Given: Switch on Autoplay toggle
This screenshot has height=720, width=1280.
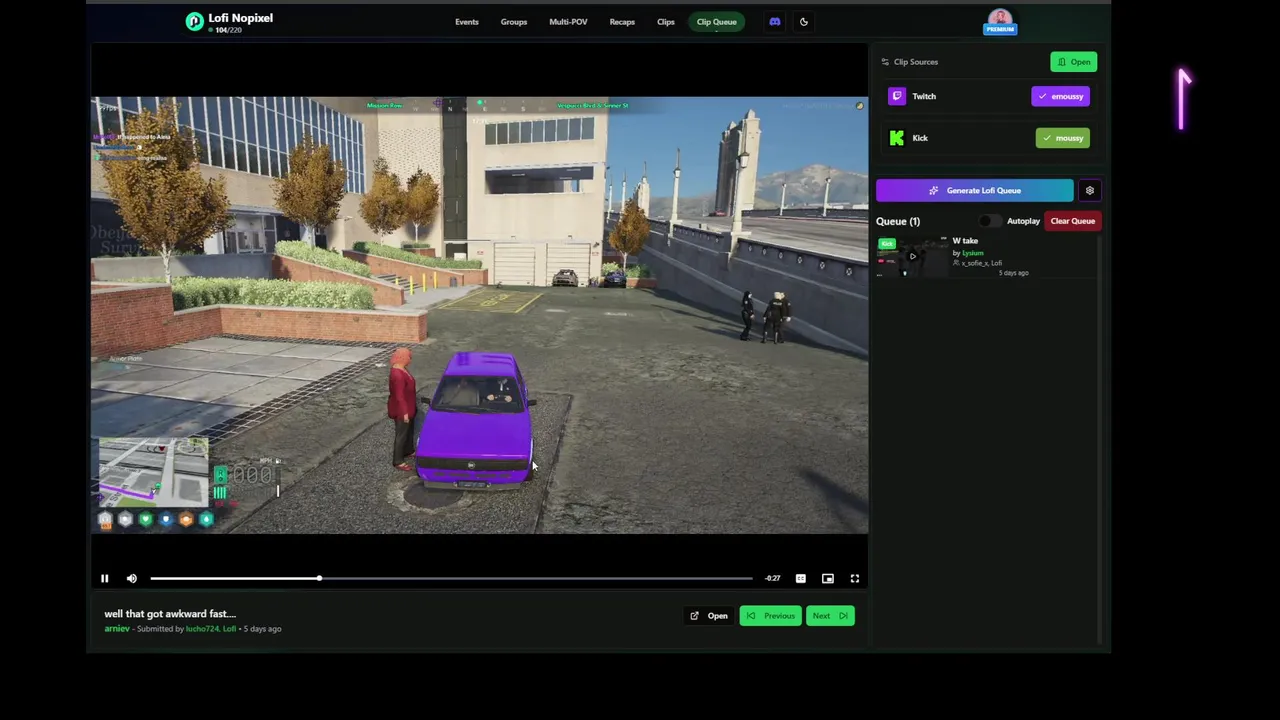Looking at the screenshot, I should (990, 221).
